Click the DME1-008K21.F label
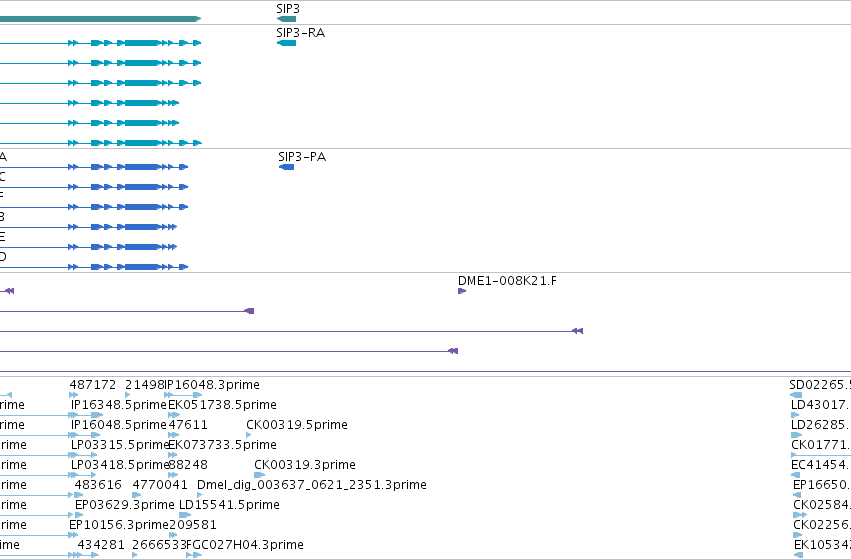 507,281
